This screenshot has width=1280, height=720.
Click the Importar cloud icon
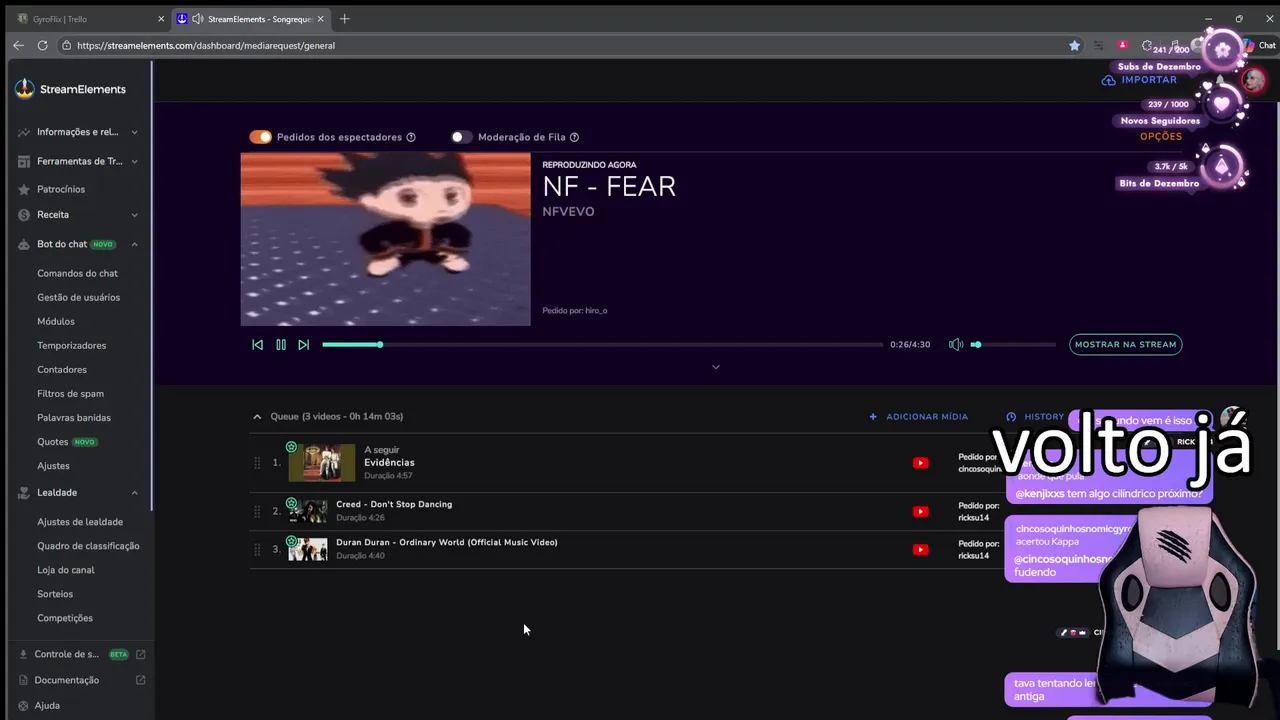pos(1108,80)
